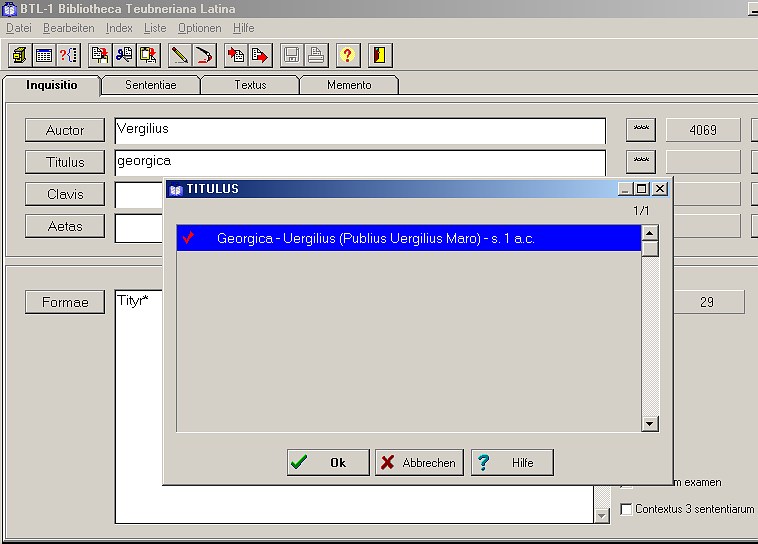
Task: Click the asterisk button beside Auctor field
Action: point(641,130)
